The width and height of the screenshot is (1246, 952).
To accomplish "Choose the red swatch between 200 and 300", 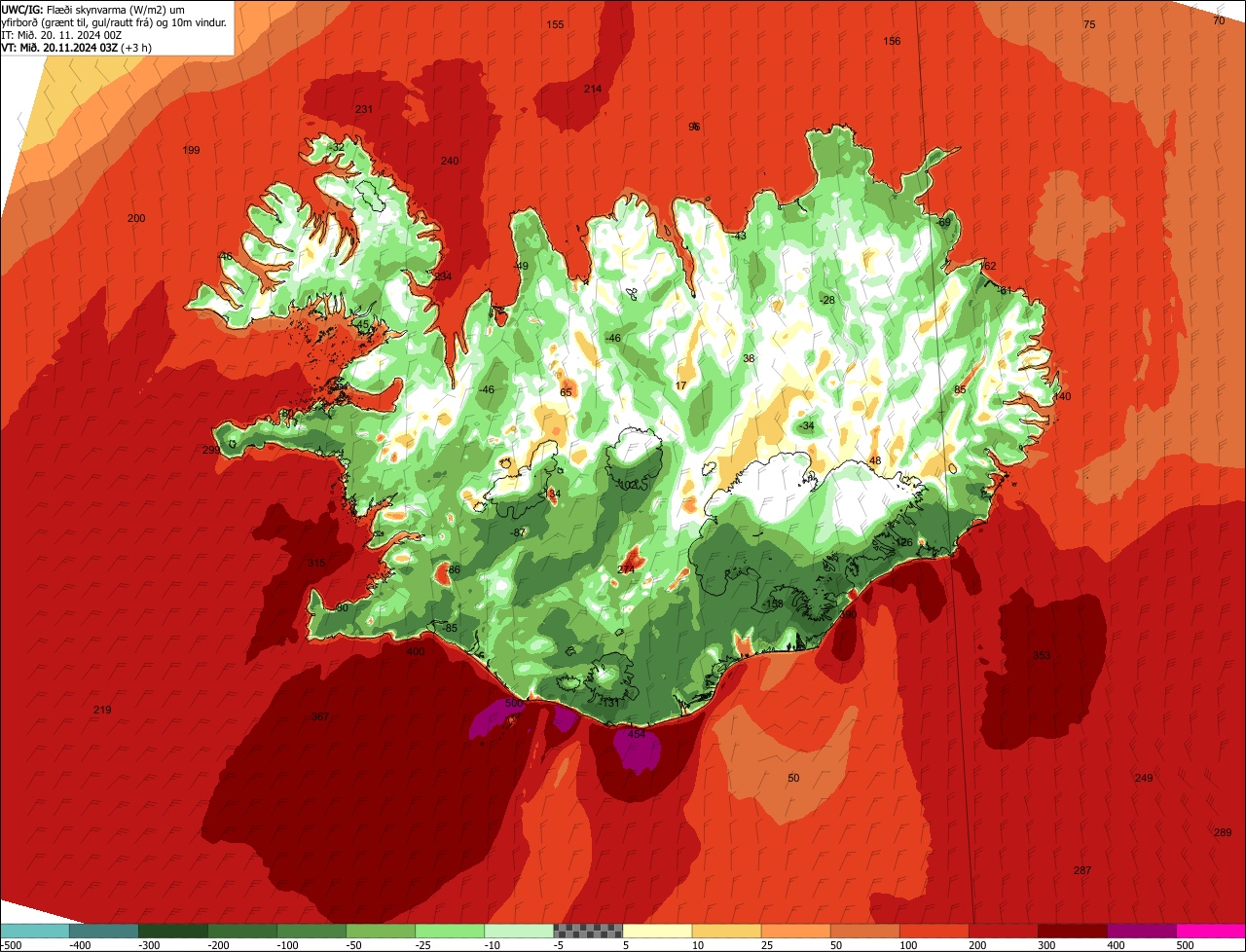I will coord(1003,931).
